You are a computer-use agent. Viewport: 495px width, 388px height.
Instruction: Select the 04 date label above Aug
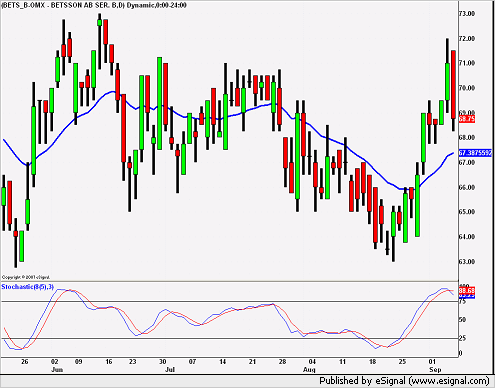312,362
